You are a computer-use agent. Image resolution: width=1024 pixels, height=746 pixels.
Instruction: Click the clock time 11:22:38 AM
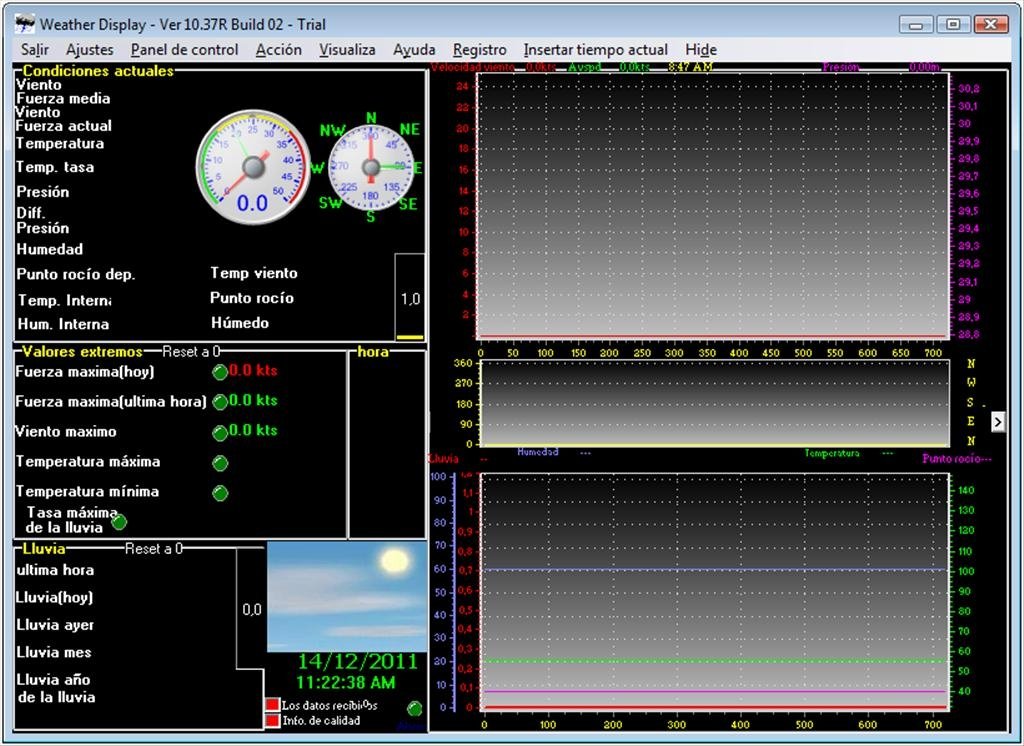pyautogui.click(x=345, y=683)
